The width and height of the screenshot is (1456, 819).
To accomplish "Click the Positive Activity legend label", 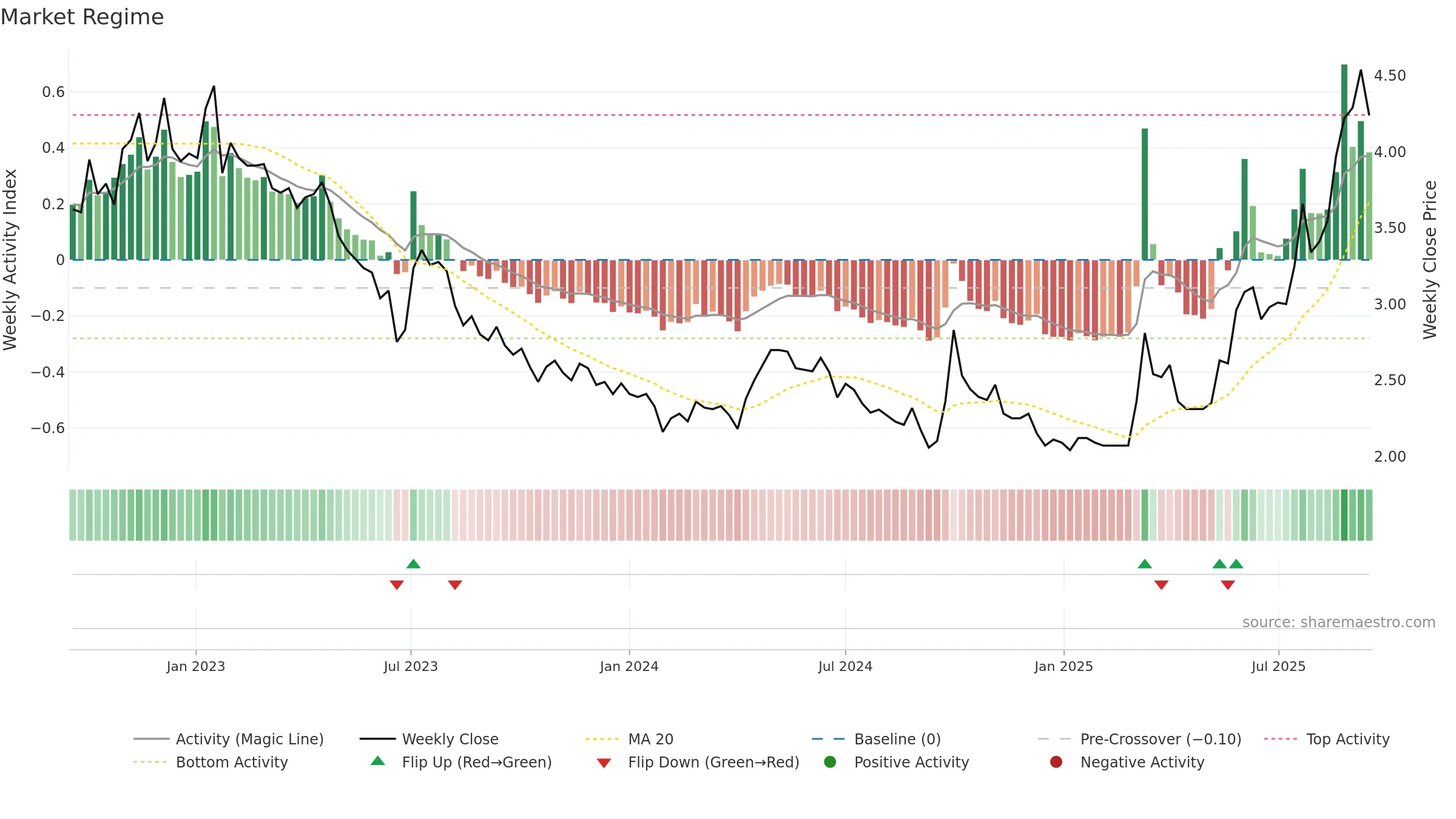I will pyautogui.click(x=912, y=762).
